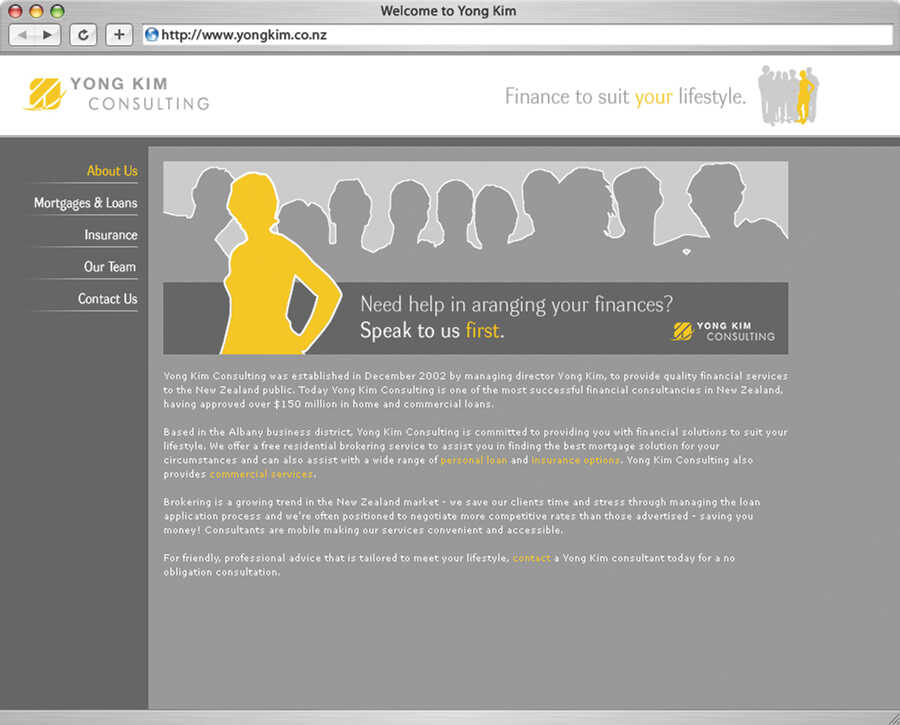Click the 'Finance to suit your lifestyle.' tagline

pos(625,97)
